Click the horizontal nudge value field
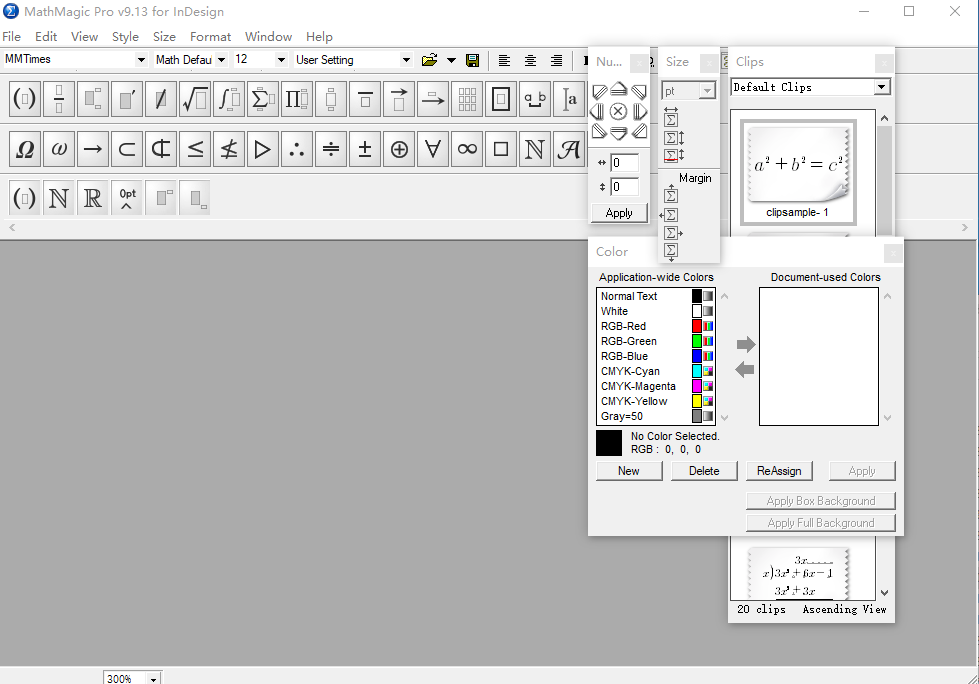979x684 pixels. pos(624,163)
